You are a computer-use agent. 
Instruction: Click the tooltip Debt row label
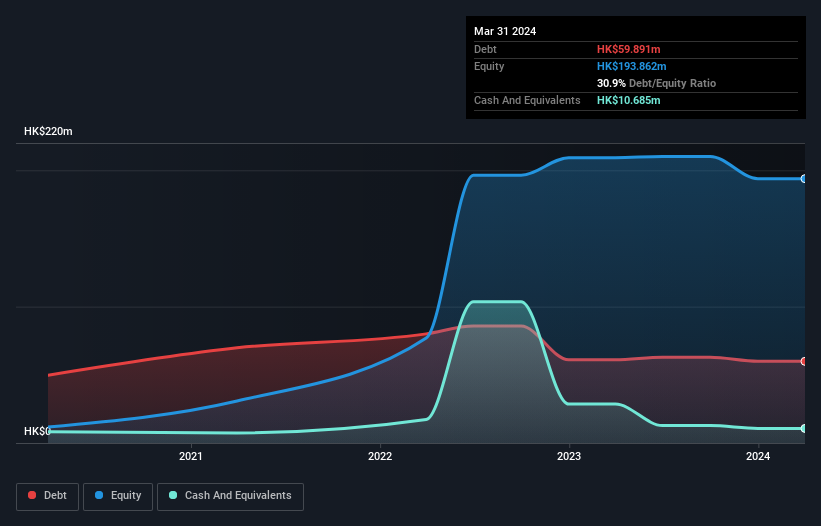tap(485, 49)
